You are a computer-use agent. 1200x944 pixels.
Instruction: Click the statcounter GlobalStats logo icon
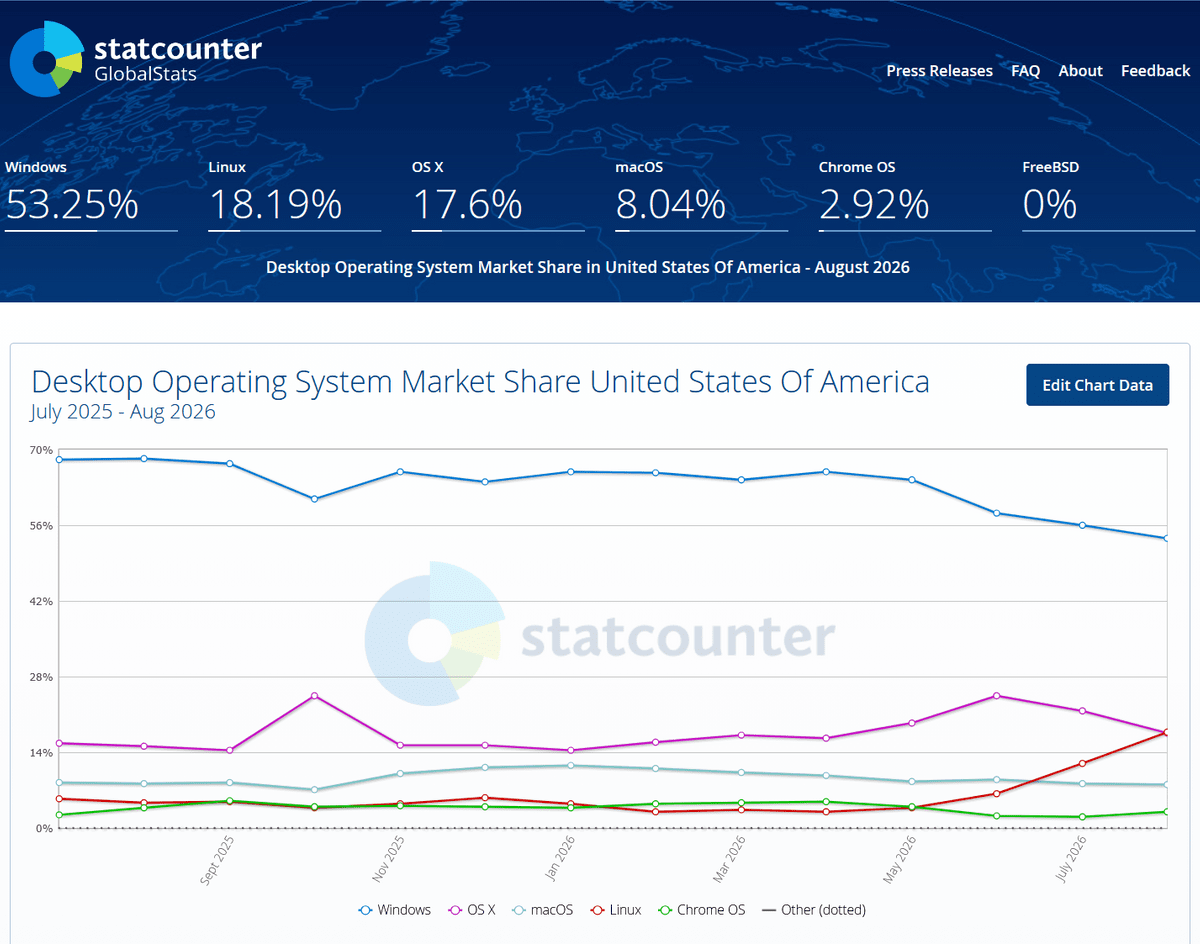(x=46, y=59)
